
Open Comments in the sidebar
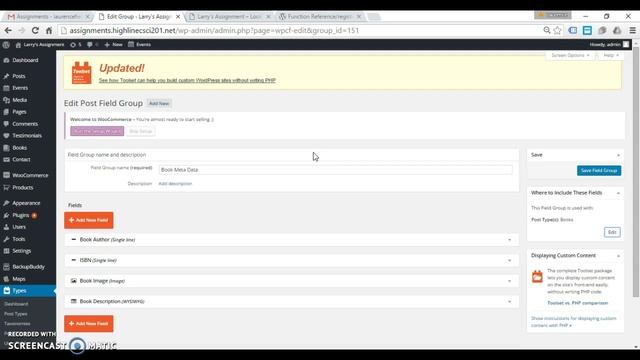(x=25, y=124)
